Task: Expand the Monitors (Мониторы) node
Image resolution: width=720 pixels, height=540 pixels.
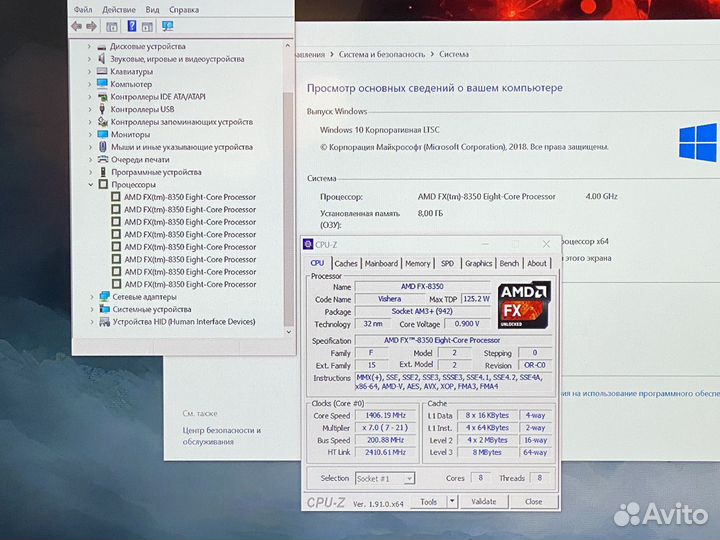Action: click(x=90, y=134)
